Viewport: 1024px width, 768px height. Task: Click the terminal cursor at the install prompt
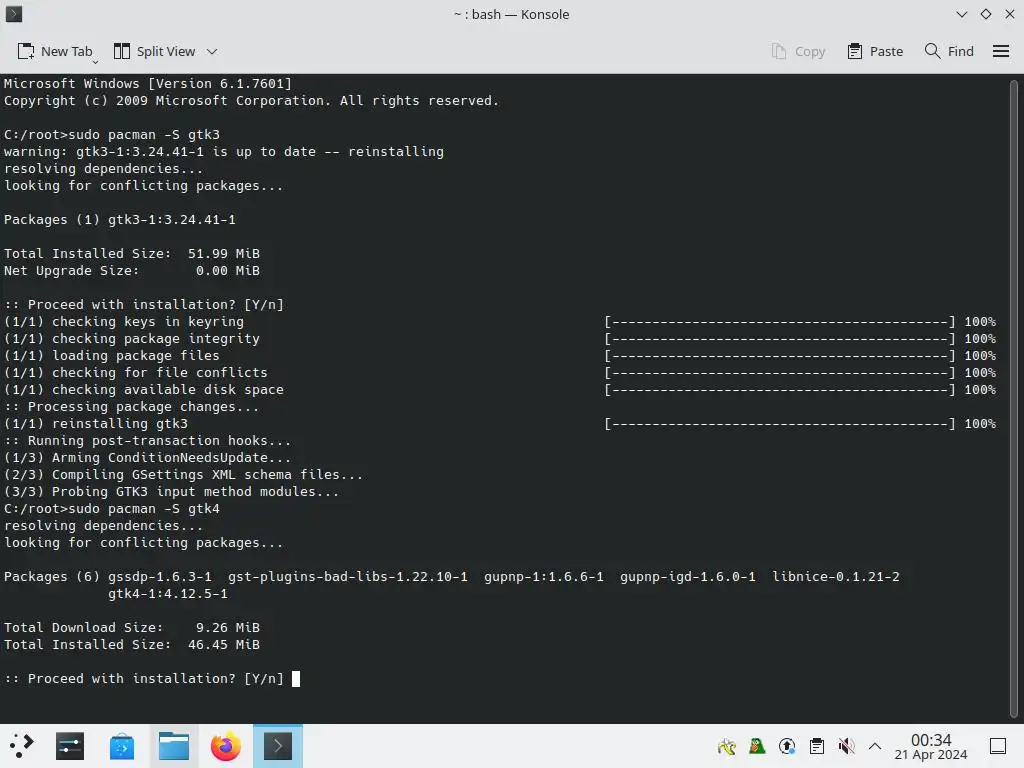point(296,679)
